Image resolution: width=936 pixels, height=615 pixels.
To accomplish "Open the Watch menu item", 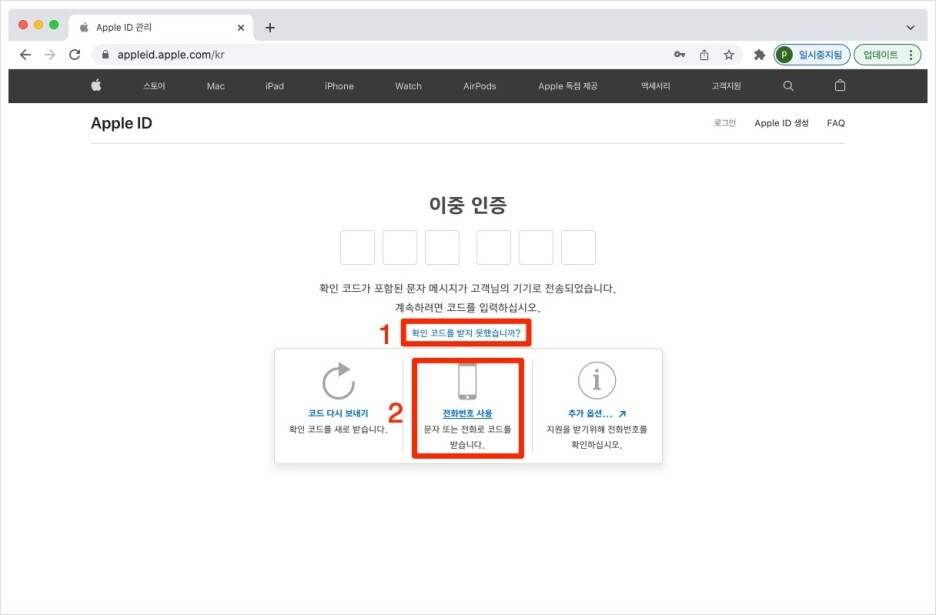I will tap(408, 86).
